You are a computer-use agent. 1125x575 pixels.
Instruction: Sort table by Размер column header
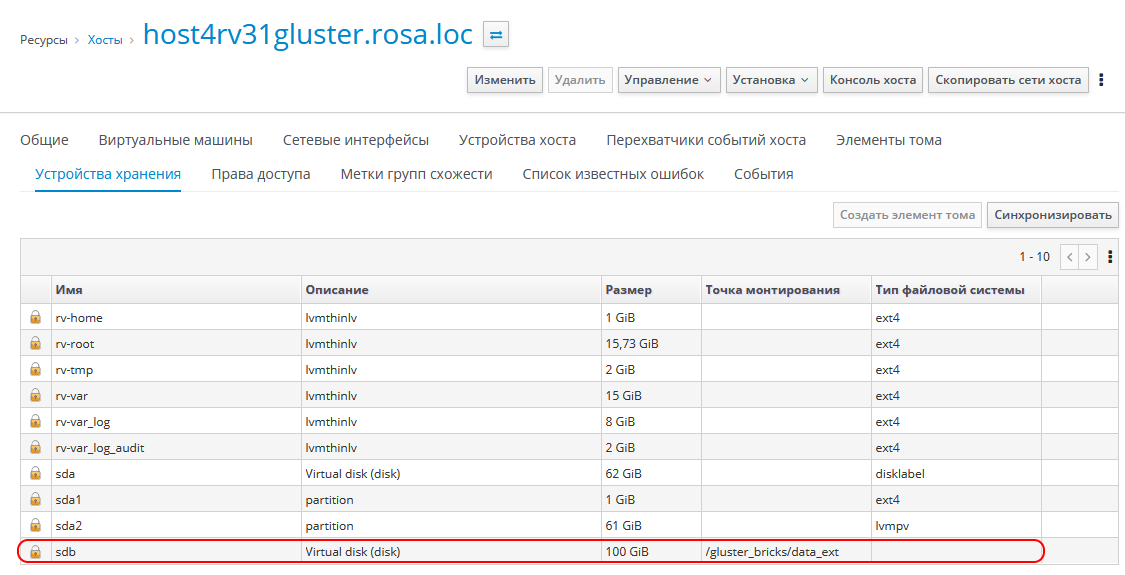pyautogui.click(x=628, y=290)
